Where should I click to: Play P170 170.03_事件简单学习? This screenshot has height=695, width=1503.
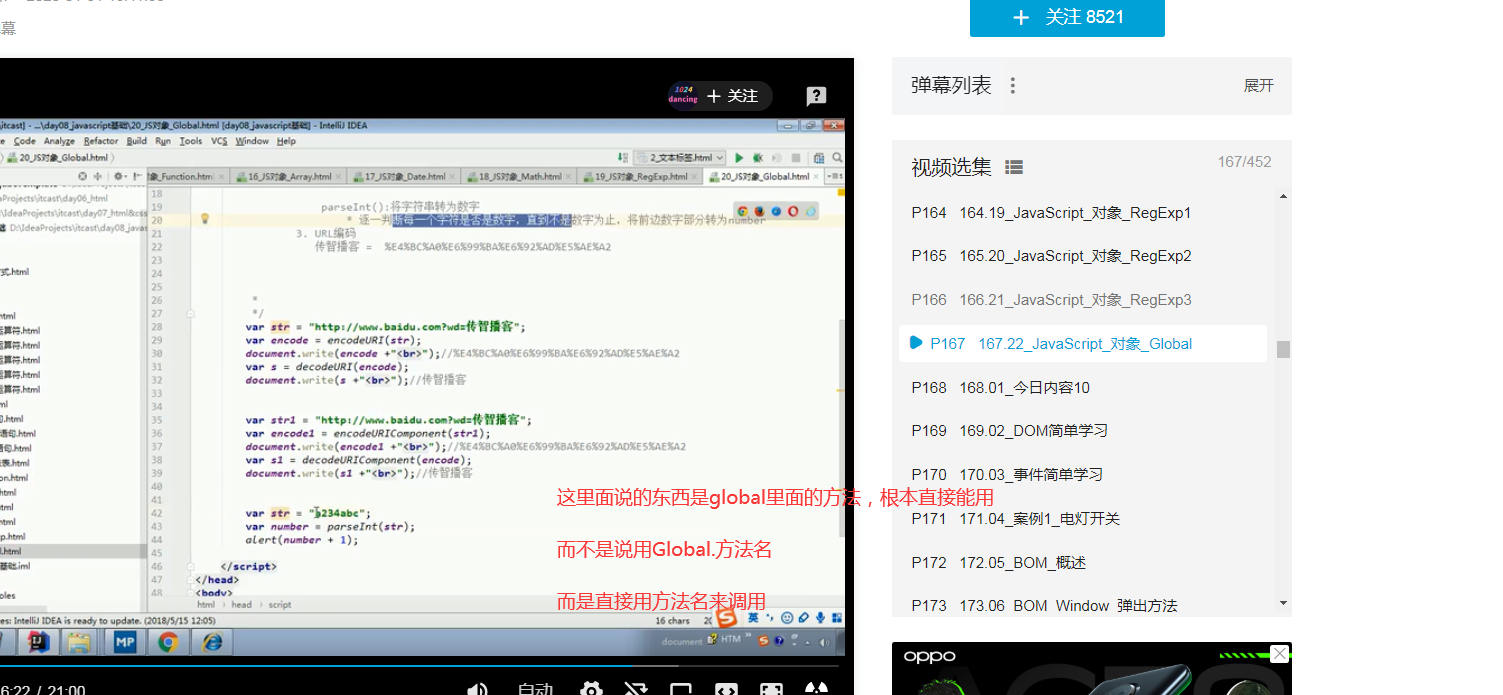[x=1082, y=475]
